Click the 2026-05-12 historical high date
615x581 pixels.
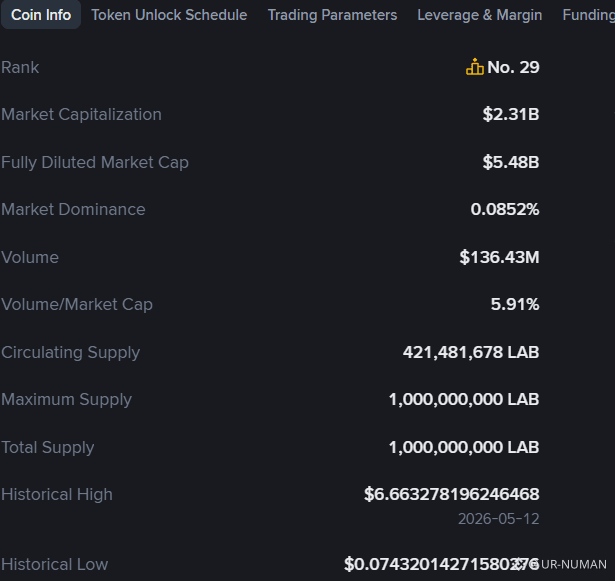(499, 519)
